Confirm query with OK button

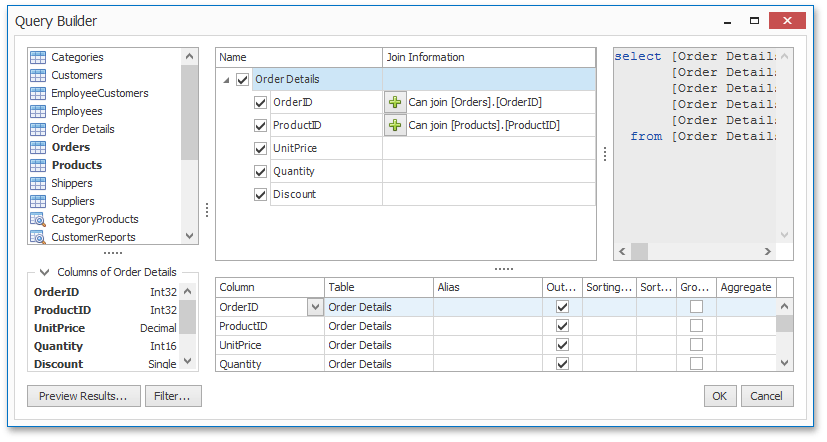(x=720, y=396)
